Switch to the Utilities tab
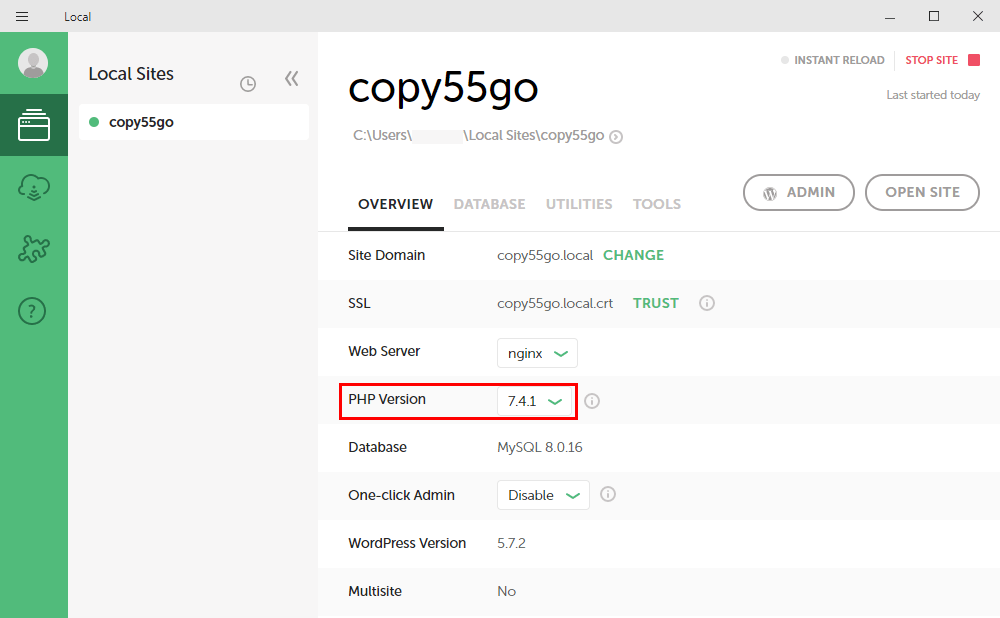 click(578, 204)
